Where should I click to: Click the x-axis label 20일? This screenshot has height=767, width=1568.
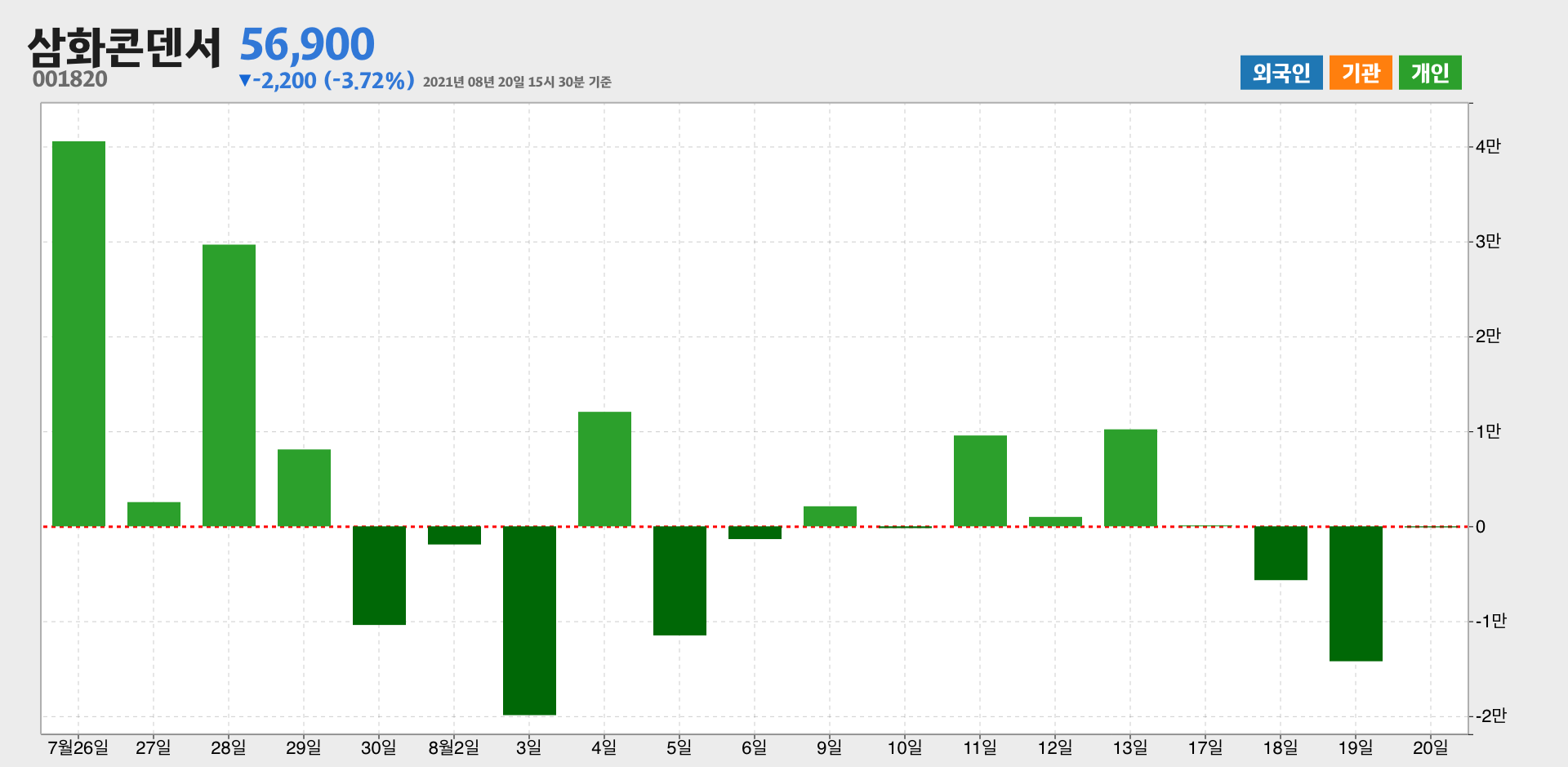click(x=1431, y=747)
